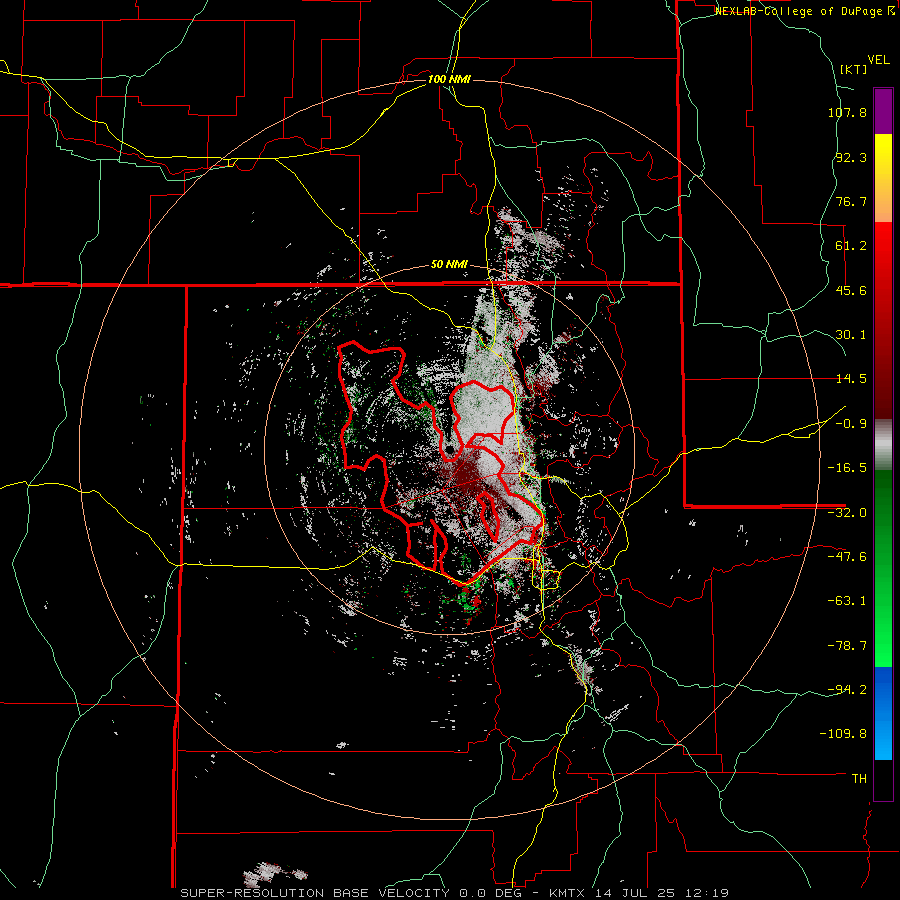Click the 92.3 scale value

click(x=851, y=157)
